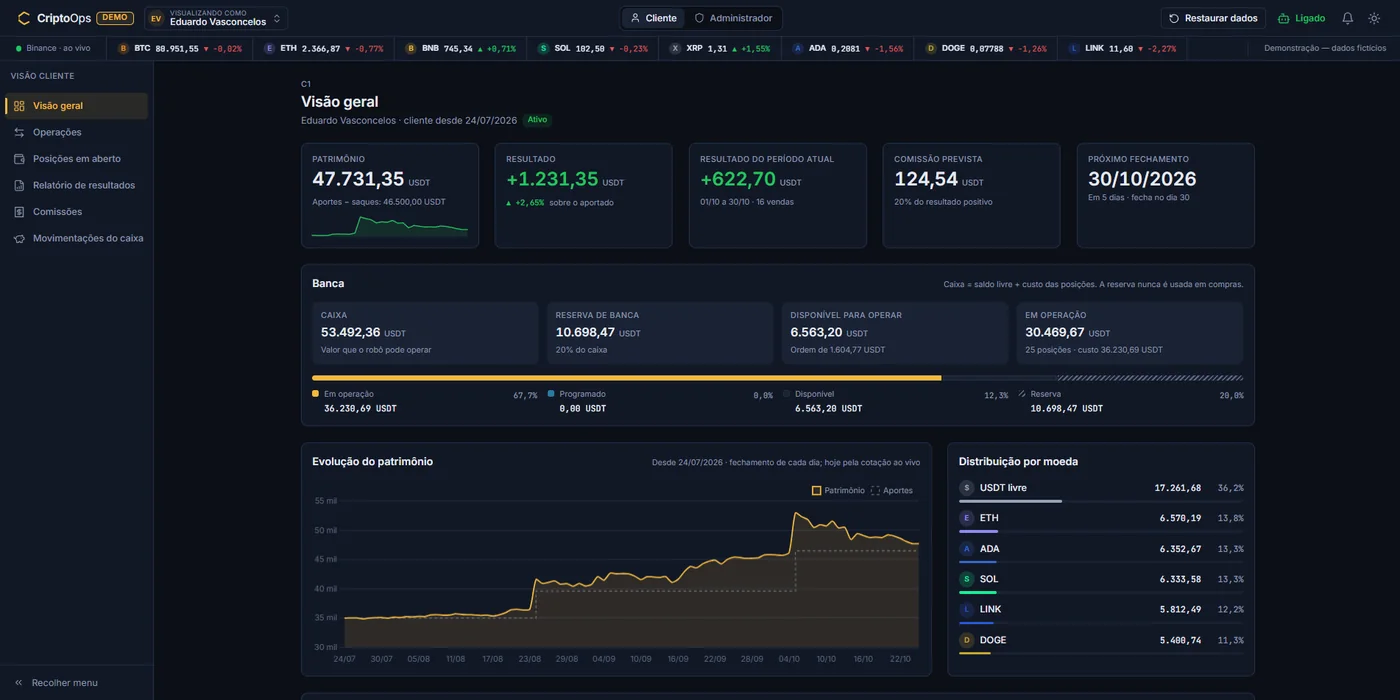Click the Banca allocation progress bar

pyautogui.click(x=778, y=378)
